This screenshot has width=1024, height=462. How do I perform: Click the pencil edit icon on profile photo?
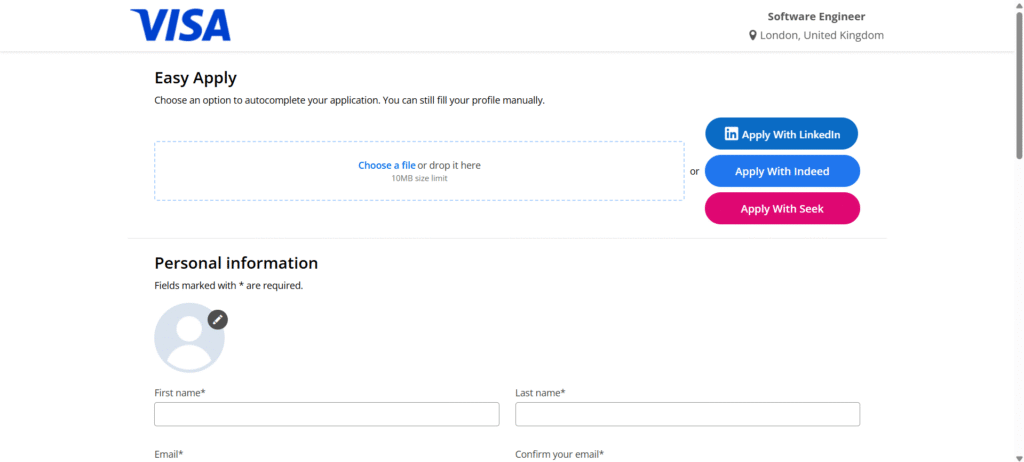tap(217, 320)
